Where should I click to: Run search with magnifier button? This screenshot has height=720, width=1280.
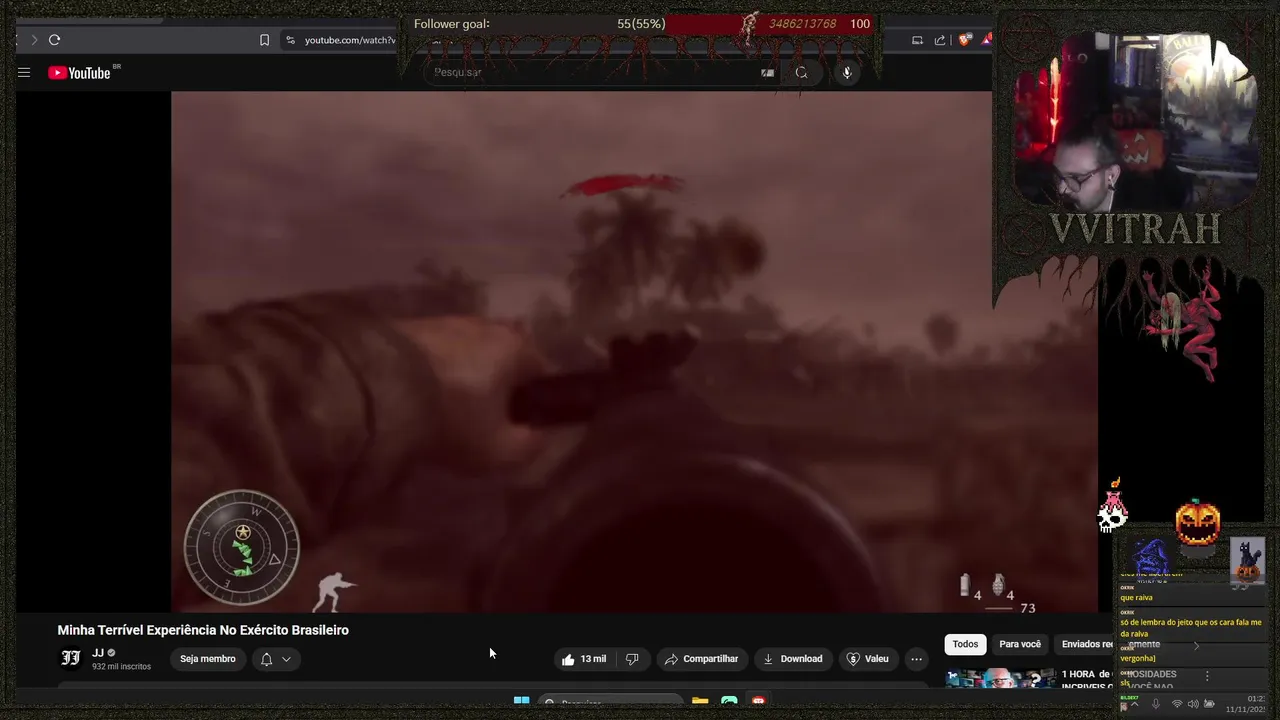(x=801, y=72)
